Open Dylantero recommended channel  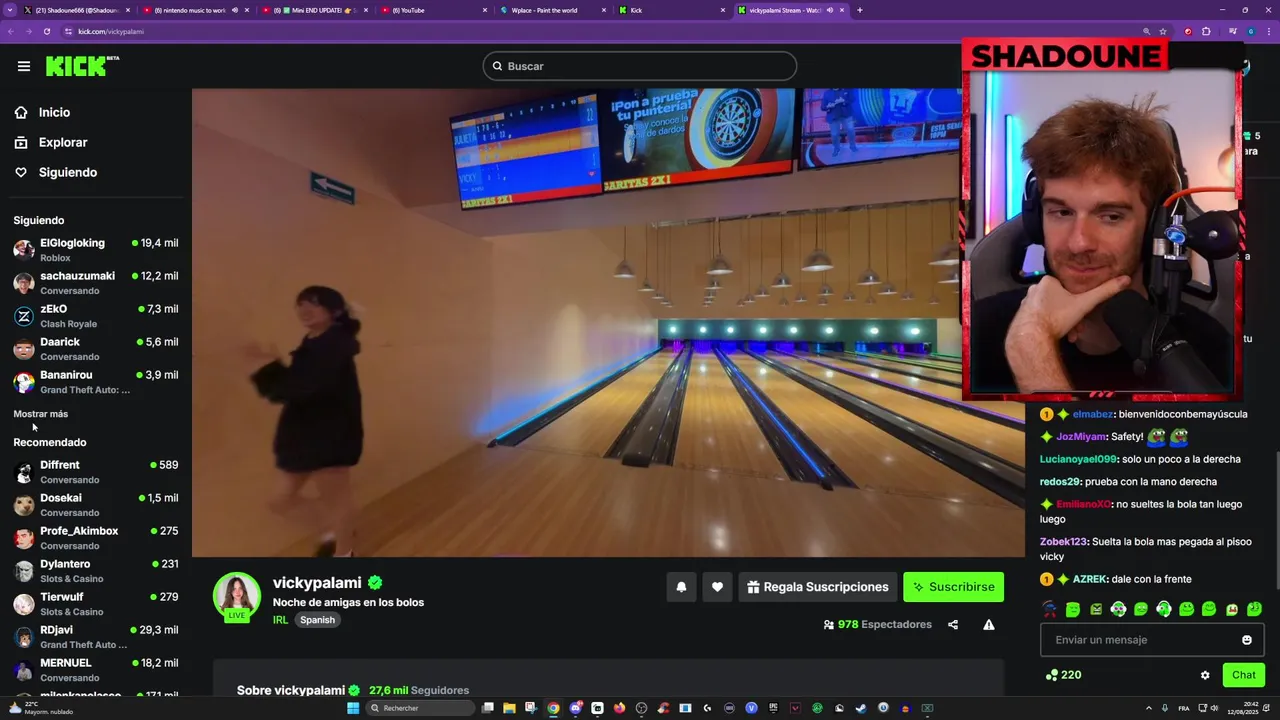(x=96, y=571)
